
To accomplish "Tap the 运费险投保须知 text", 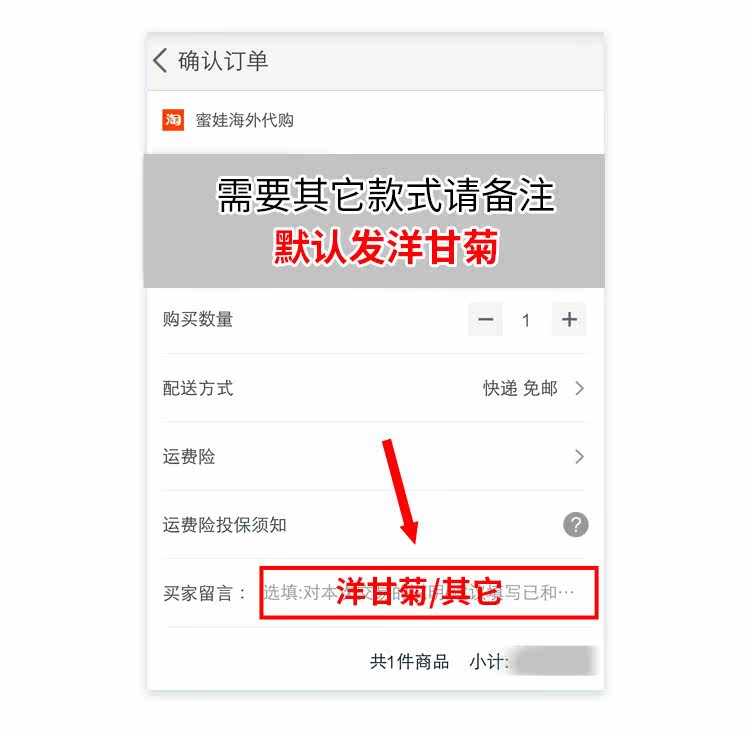I will click(224, 525).
